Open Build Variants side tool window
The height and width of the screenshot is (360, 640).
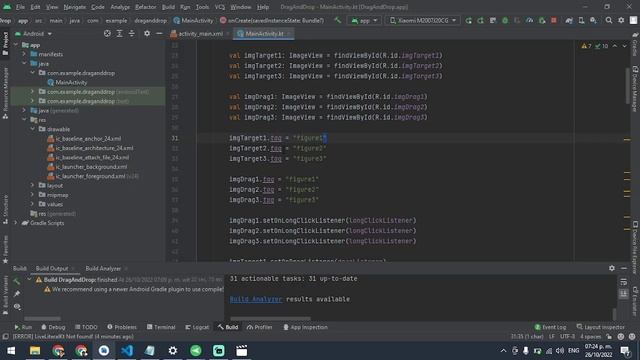(x=5, y=295)
